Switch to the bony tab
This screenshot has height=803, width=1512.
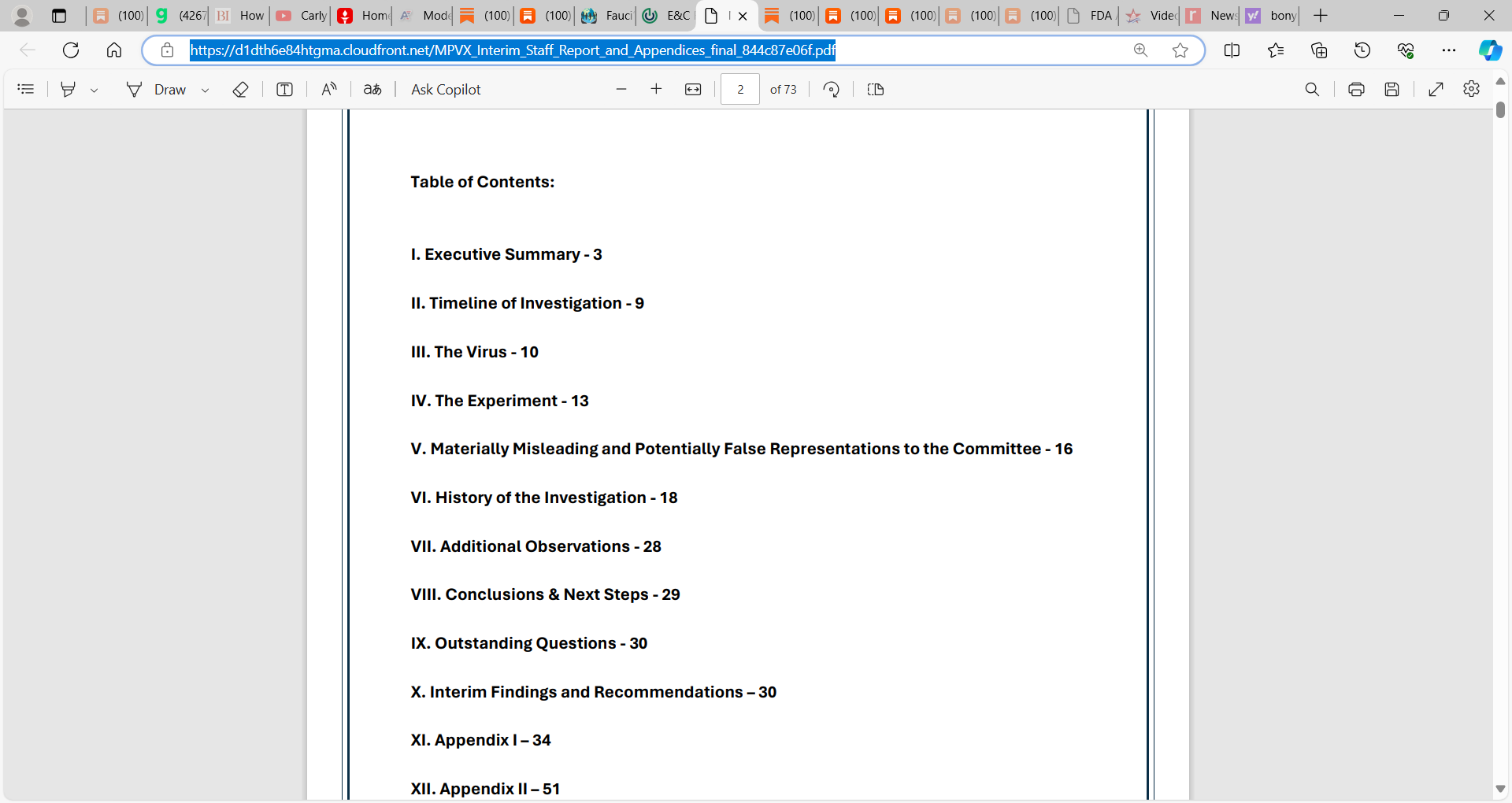click(x=1270, y=16)
